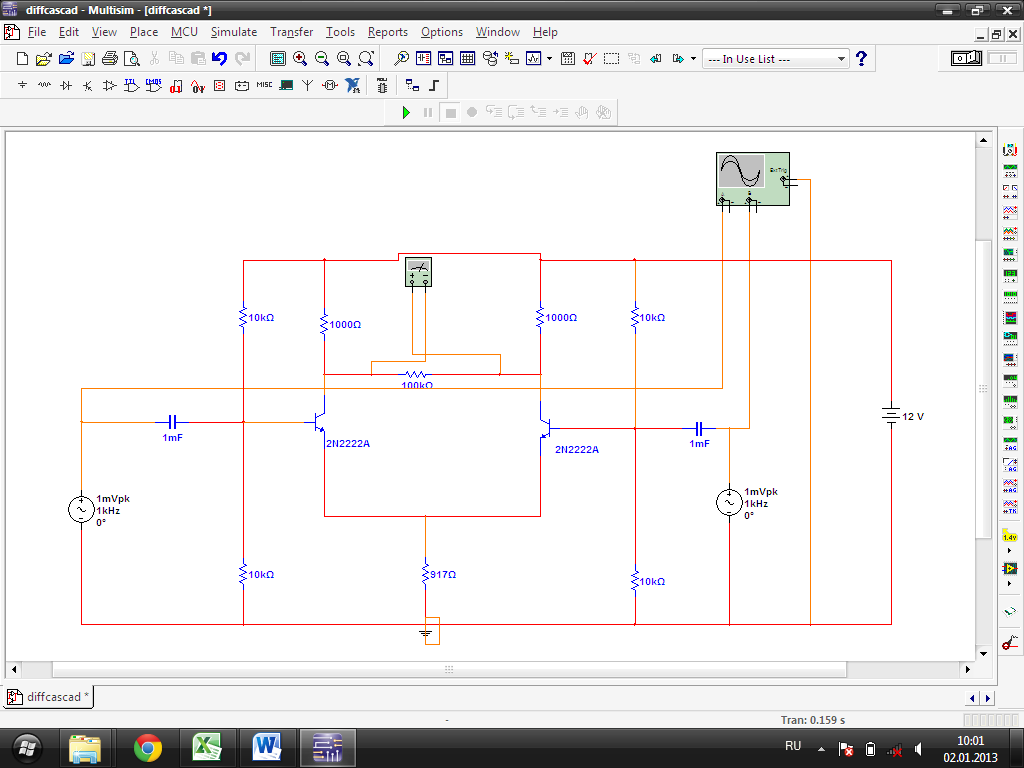Show hidden system tray icons
This screenshot has width=1024, height=768.
click(822, 749)
